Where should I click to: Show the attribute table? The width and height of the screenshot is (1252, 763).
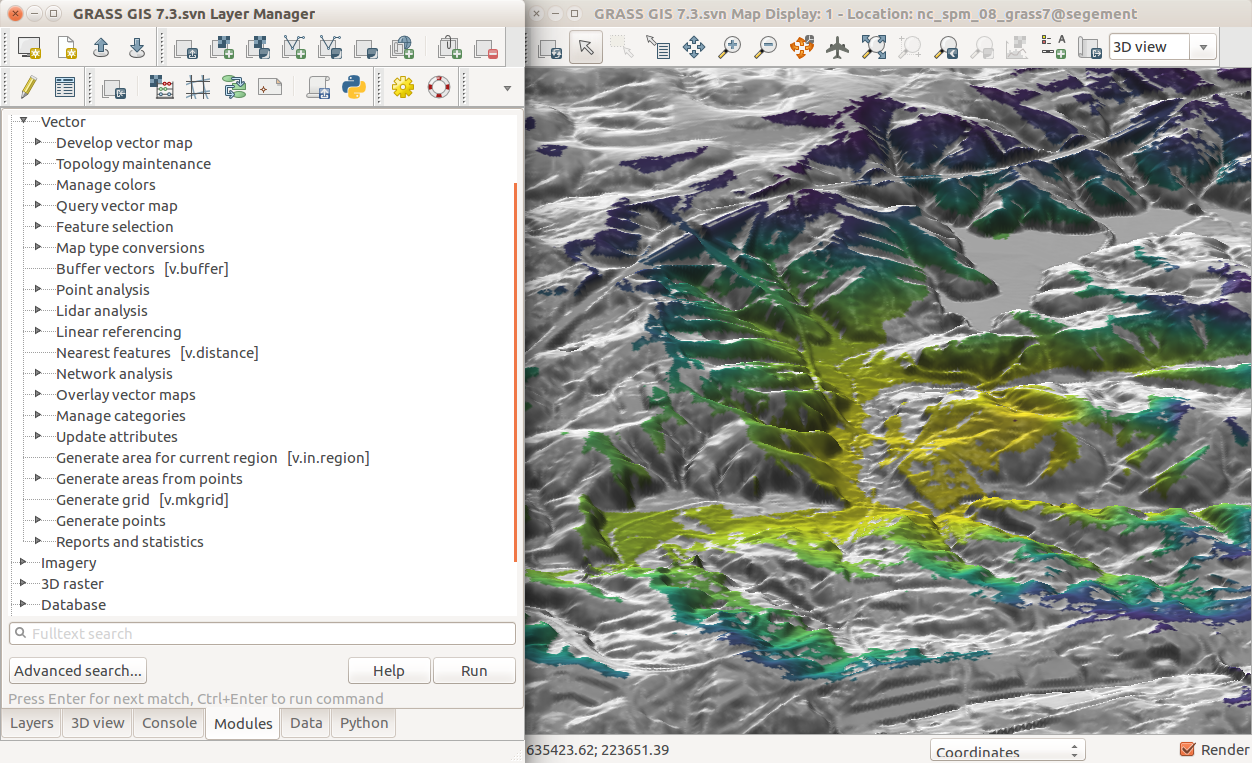click(65, 87)
